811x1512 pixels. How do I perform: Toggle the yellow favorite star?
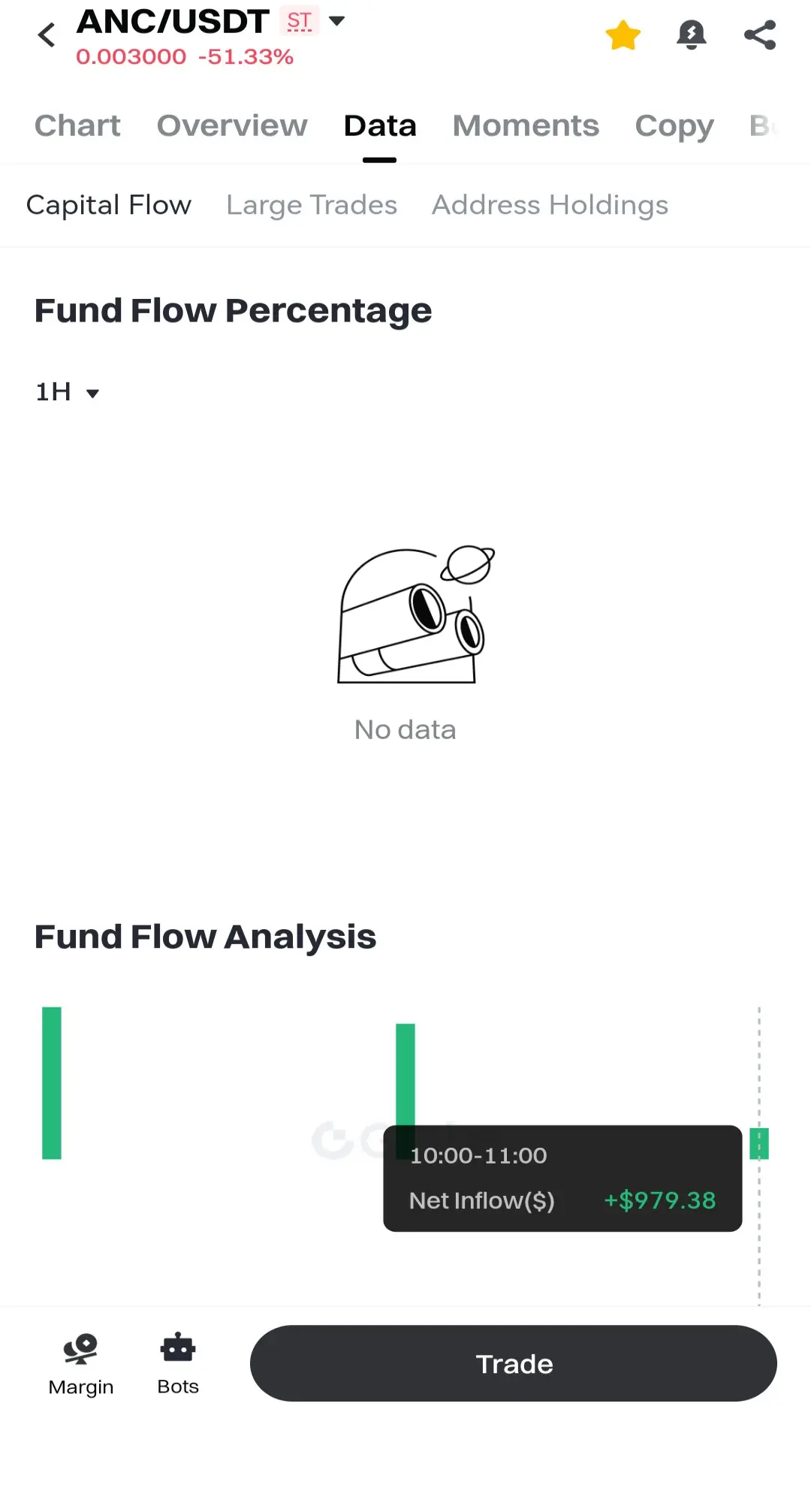[623, 35]
